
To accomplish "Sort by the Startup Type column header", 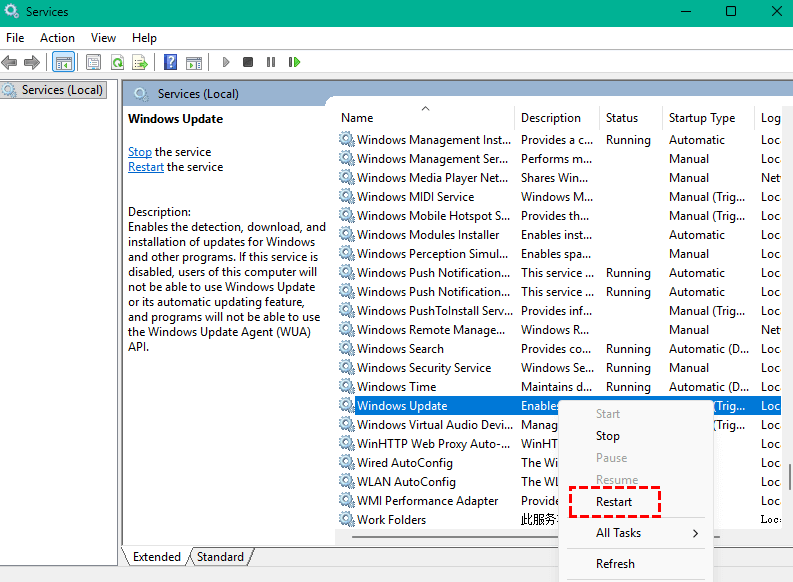I will click(701, 118).
